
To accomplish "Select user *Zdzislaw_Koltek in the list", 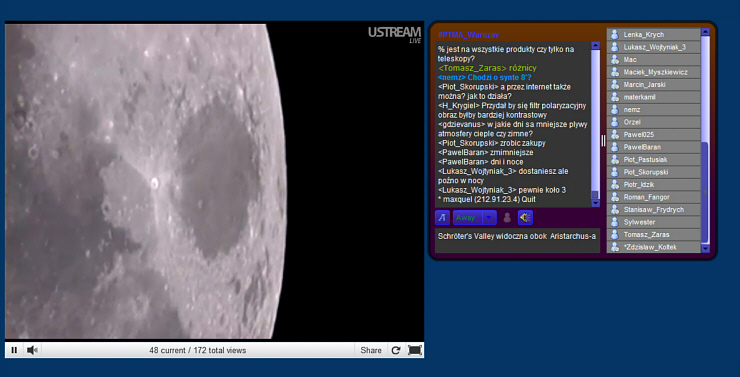I will (x=654, y=247).
